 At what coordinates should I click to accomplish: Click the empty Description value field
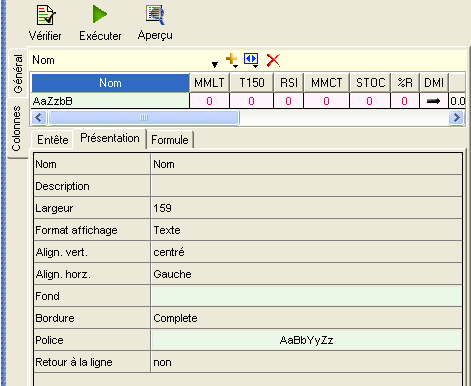tap(306, 186)
